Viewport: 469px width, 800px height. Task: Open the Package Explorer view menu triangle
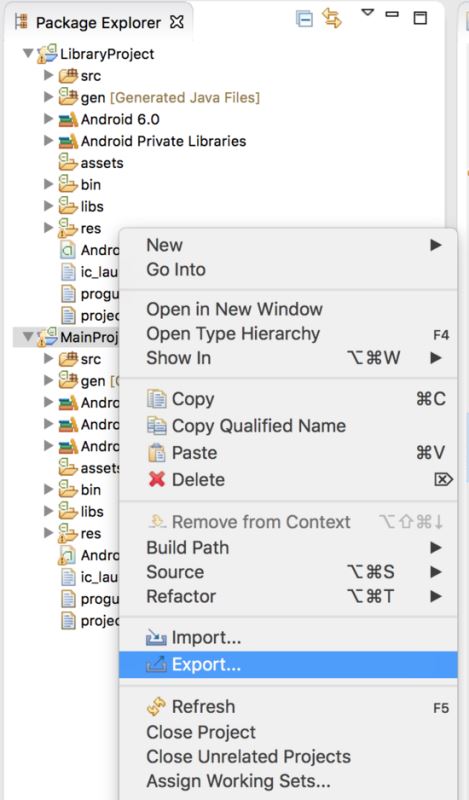(367, 12)
